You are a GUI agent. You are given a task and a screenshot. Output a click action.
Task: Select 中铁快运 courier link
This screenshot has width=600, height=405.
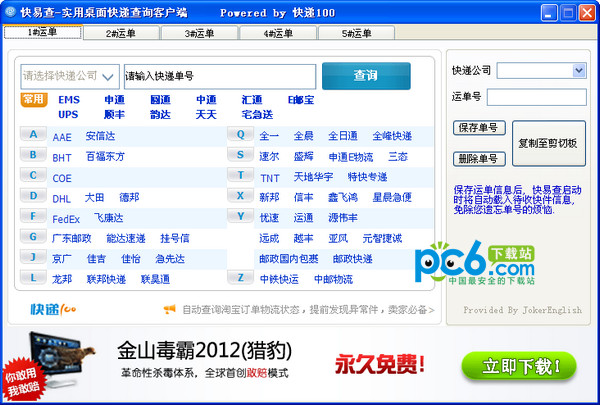coord(279,279)
